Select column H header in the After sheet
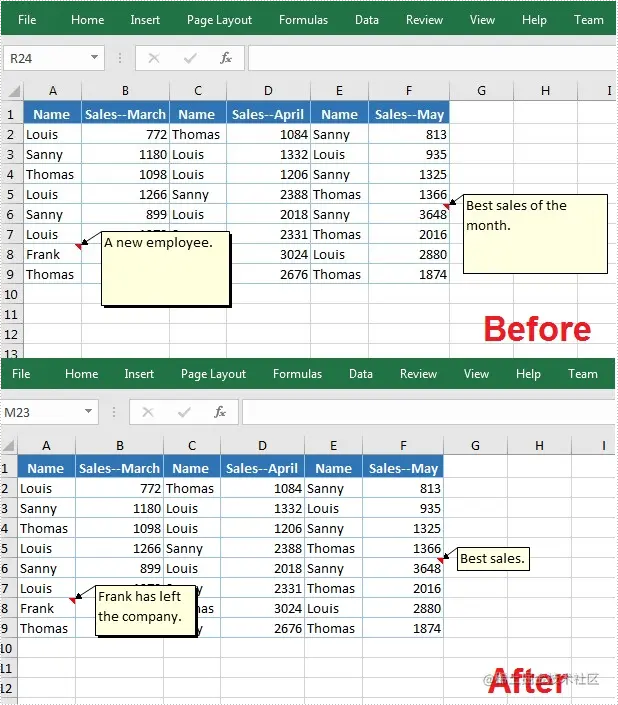Viewport: 618px width, 705px height. pyautogui.click(x=539, y=445)
